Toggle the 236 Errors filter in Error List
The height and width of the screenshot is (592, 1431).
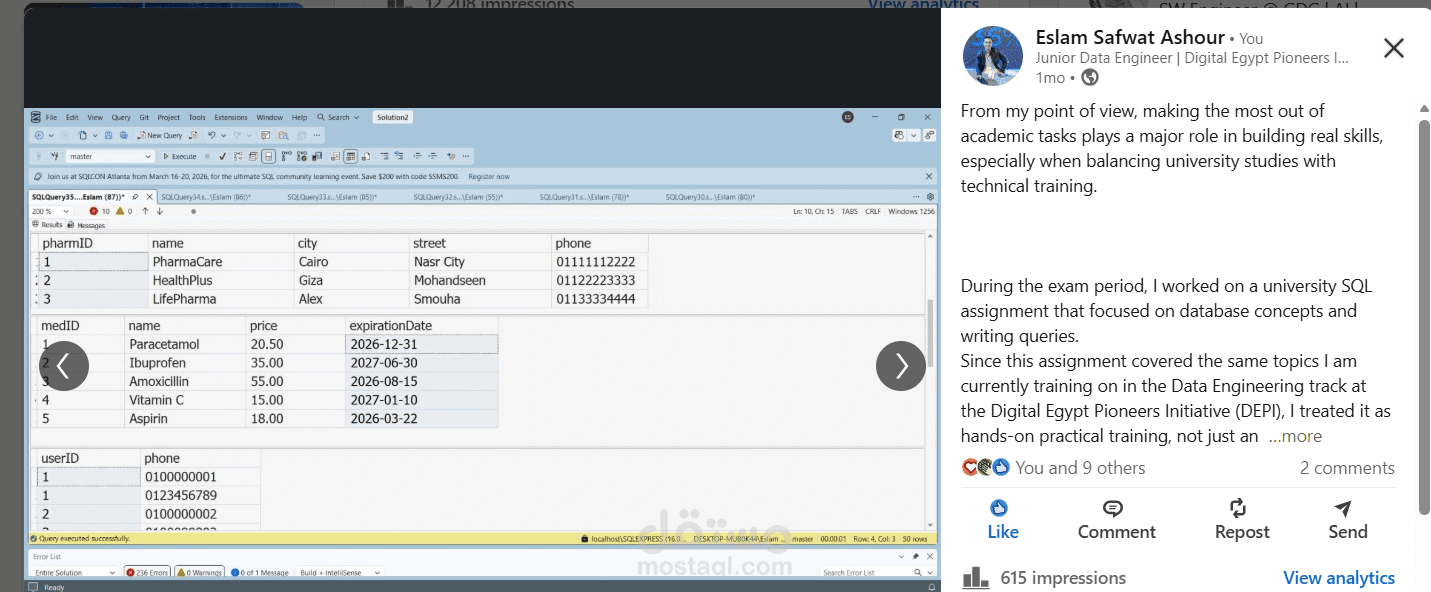pyautogui.click(x=147, y=572)
